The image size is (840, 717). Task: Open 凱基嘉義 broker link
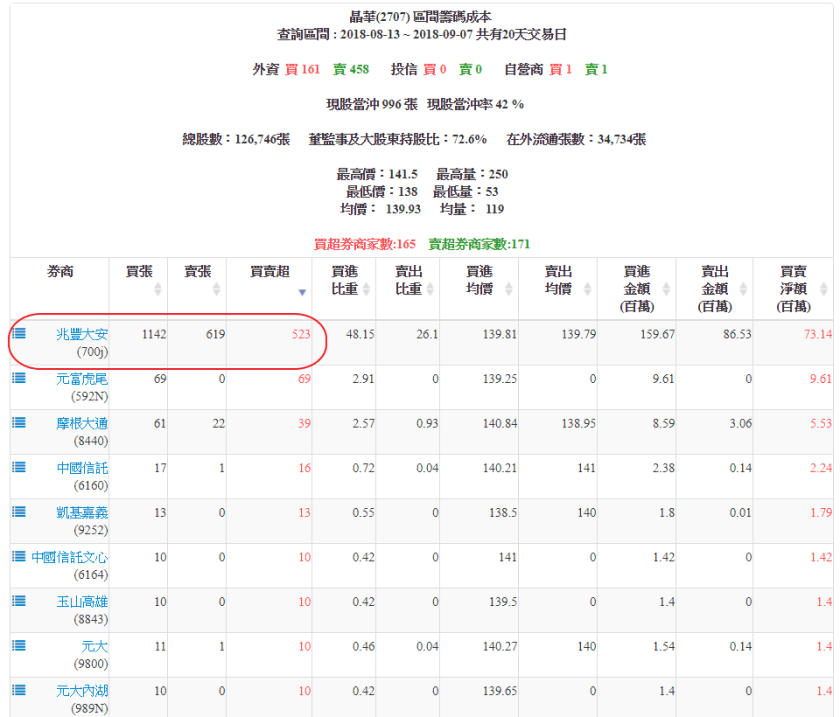coord(81,512)
